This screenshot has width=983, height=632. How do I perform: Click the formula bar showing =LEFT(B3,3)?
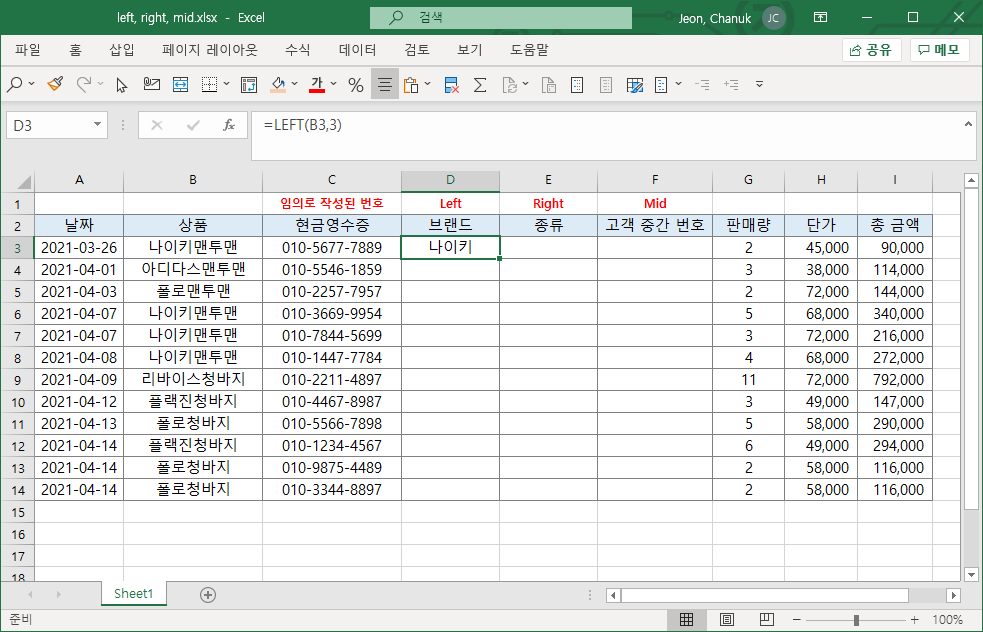(x=612, y=135)
